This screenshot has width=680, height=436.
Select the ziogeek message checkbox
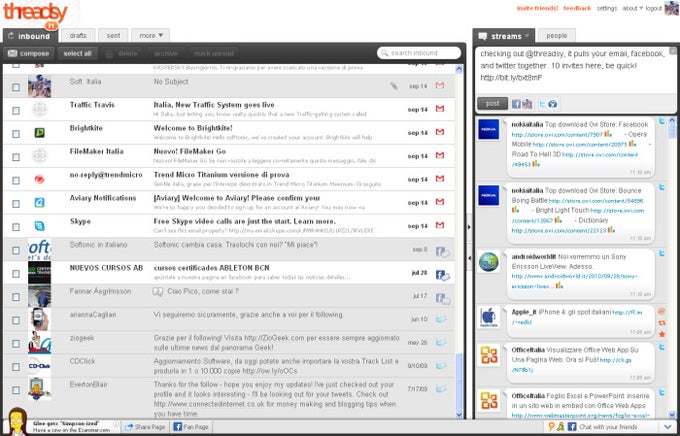16,344
